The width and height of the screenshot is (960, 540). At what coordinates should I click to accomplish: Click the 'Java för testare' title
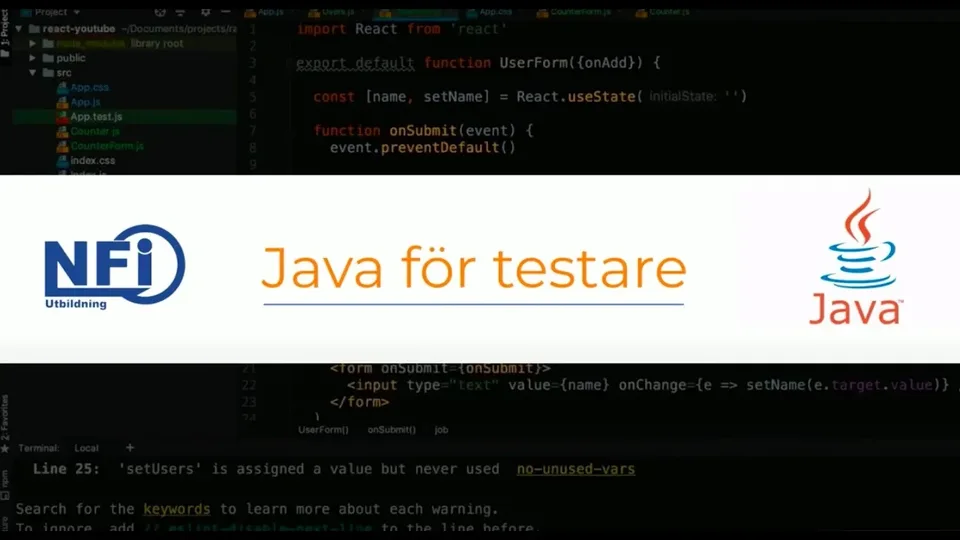tap(474, 268)
